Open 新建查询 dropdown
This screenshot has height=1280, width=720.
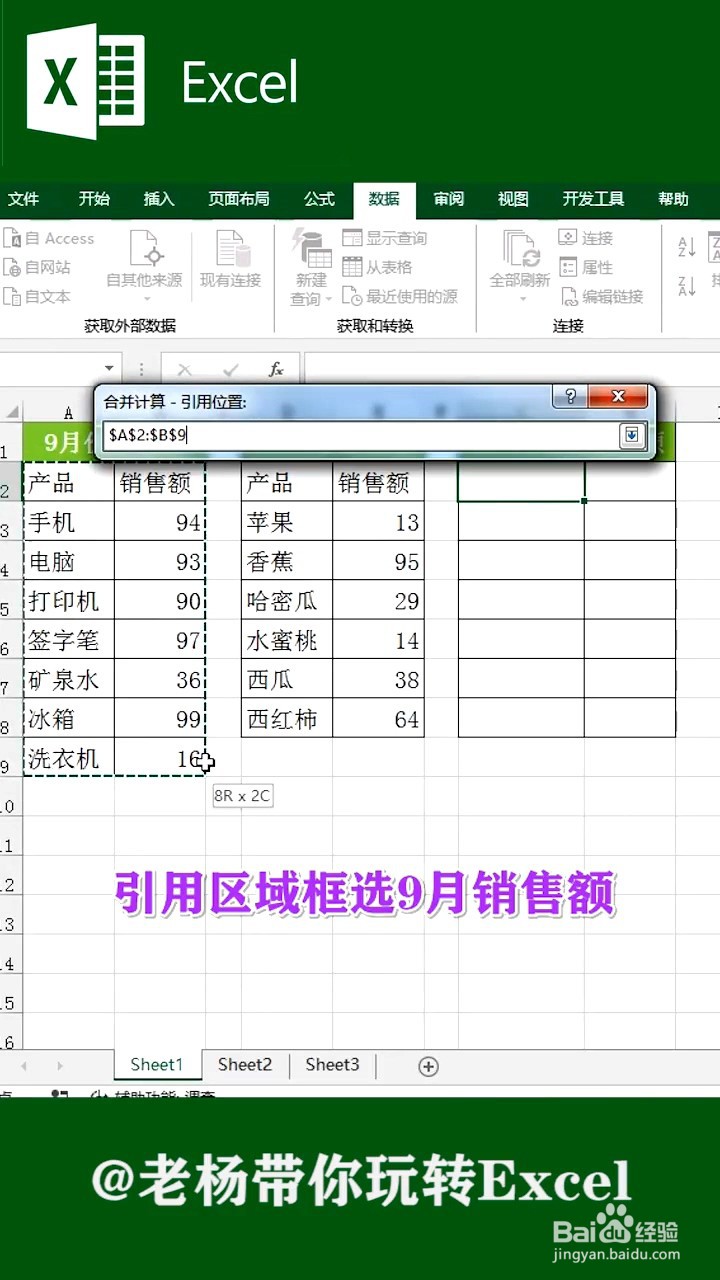tap(310, 267)
